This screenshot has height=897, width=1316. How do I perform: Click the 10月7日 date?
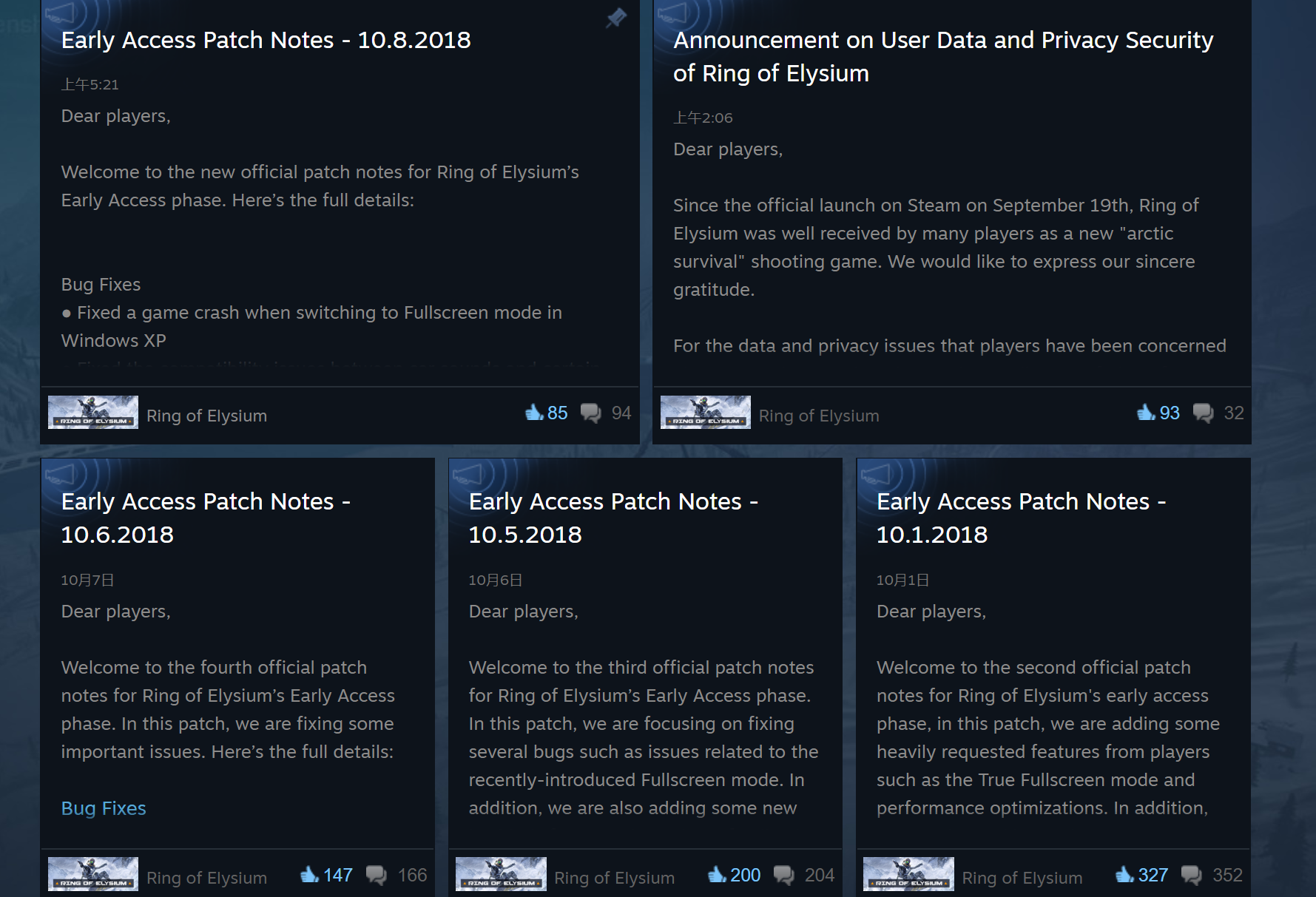pos(87,580)
